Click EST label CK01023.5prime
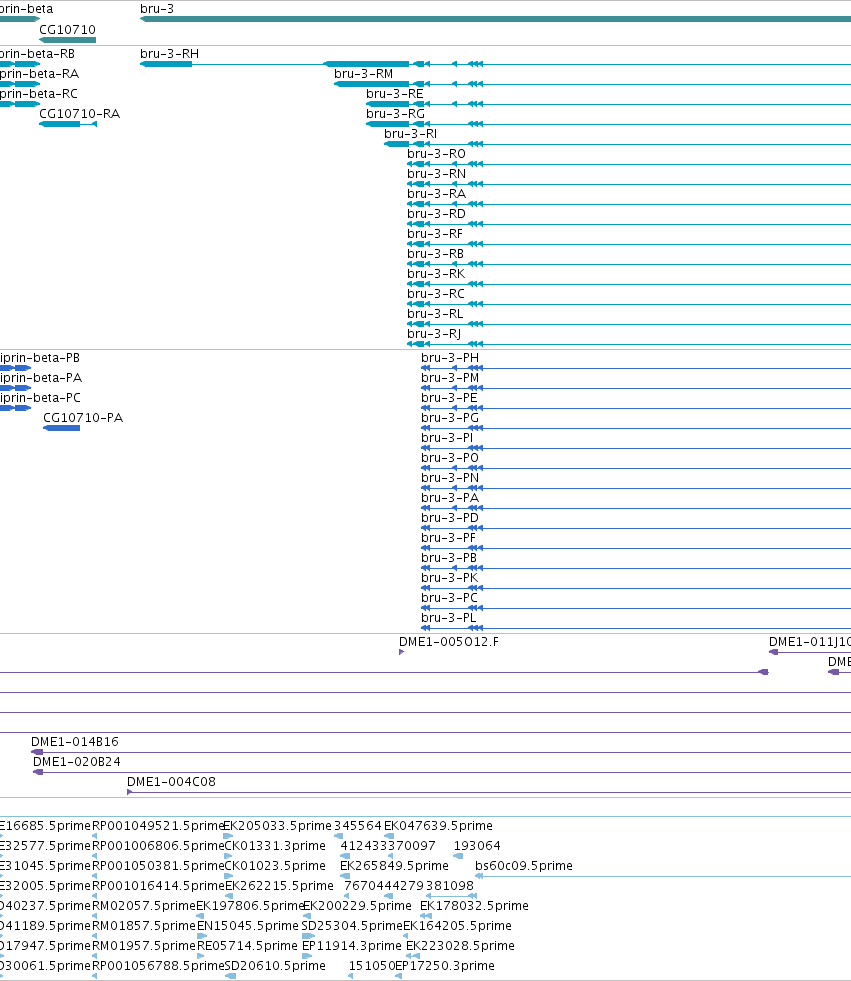 pyautogui.click(x=275, y=866)
